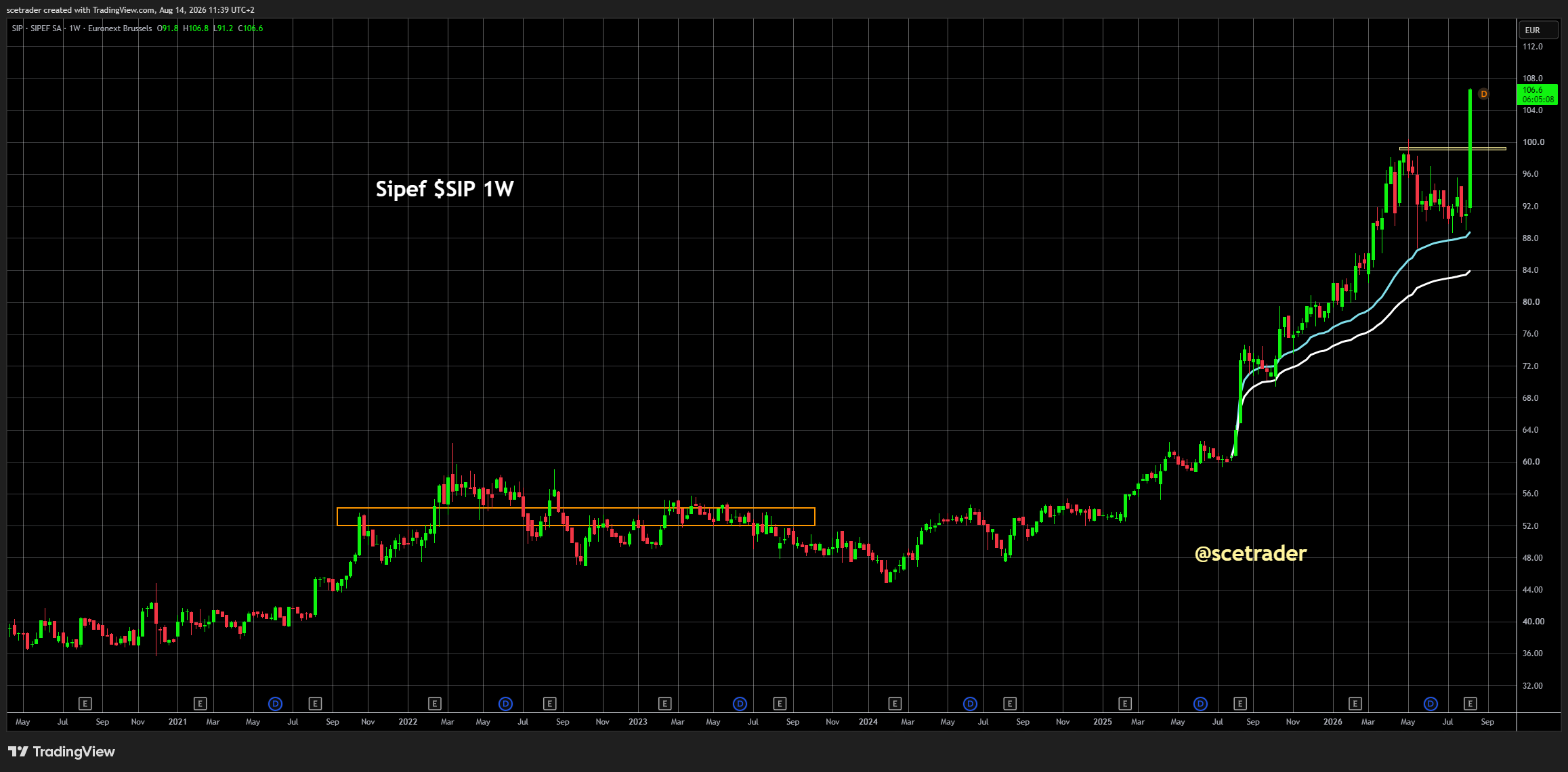Select the earnings marker for February 2025

tap(1125, 704)
